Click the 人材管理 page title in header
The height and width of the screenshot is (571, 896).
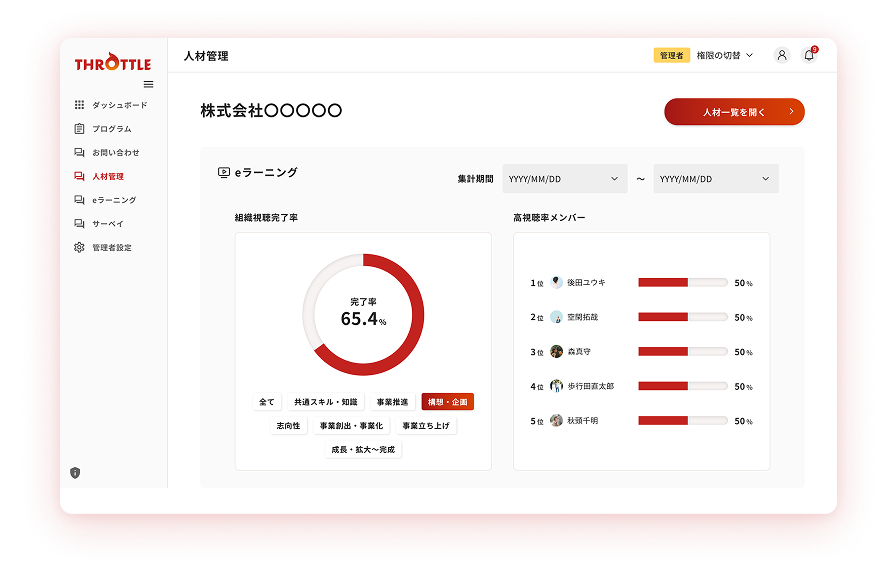coord(206,56)
